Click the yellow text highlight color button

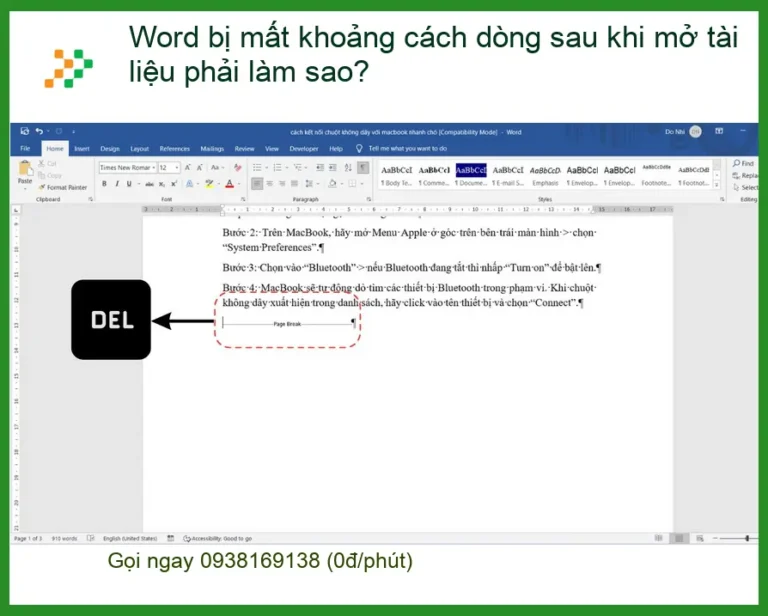point(209,184)
